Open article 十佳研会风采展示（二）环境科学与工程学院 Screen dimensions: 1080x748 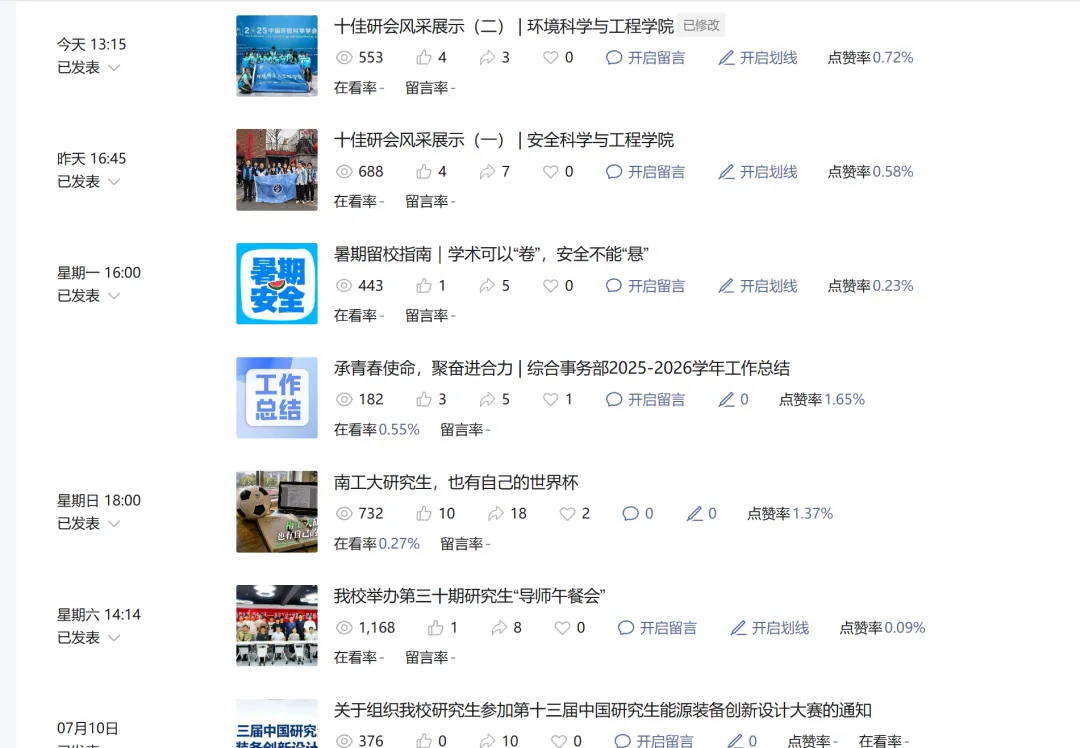[x=503, y=26]
